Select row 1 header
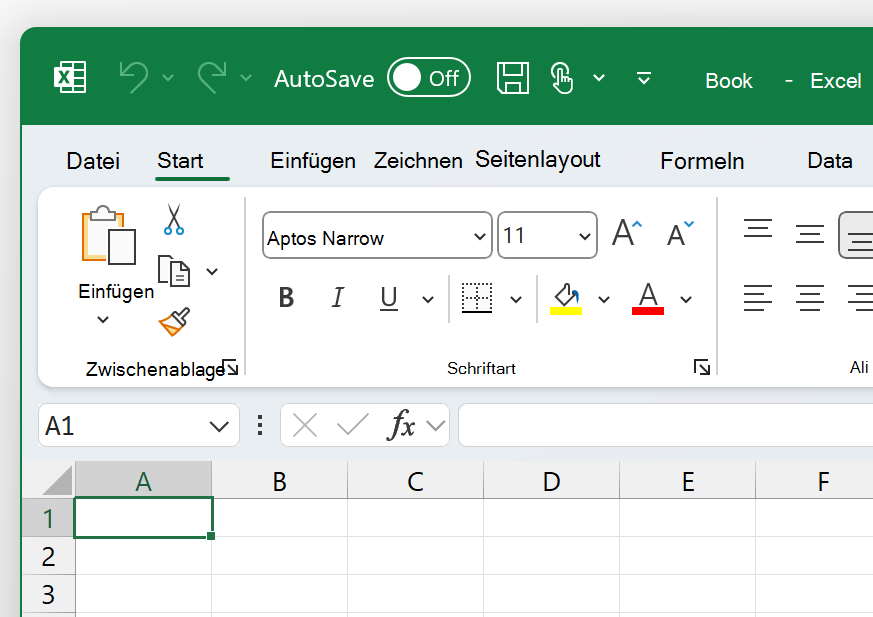Screen dimensions: 873x617 click(x=48, y=518)
